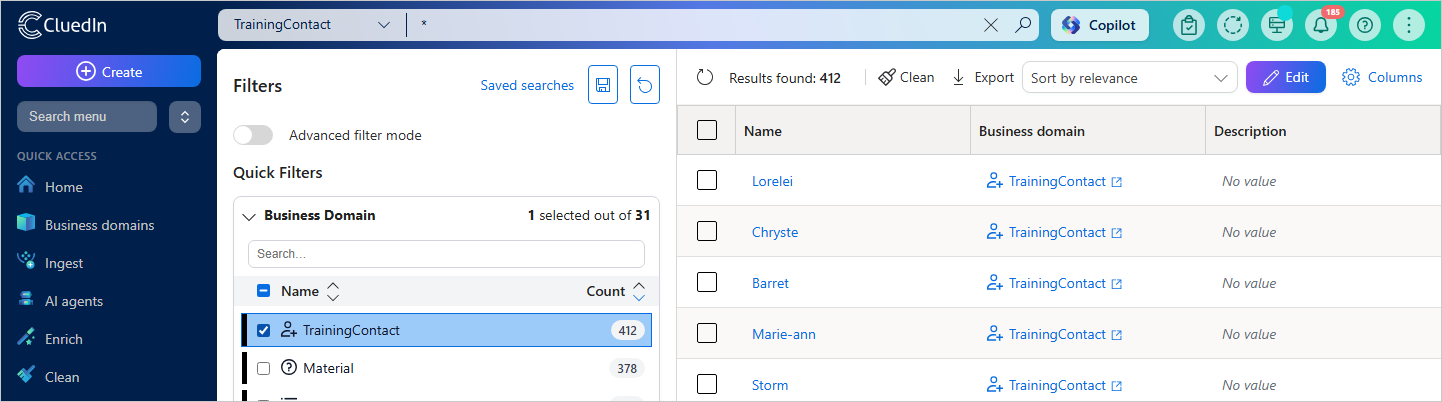Click the person icon in Storm row
Viewport: 1442px width, 402px height.
(994, 385)
